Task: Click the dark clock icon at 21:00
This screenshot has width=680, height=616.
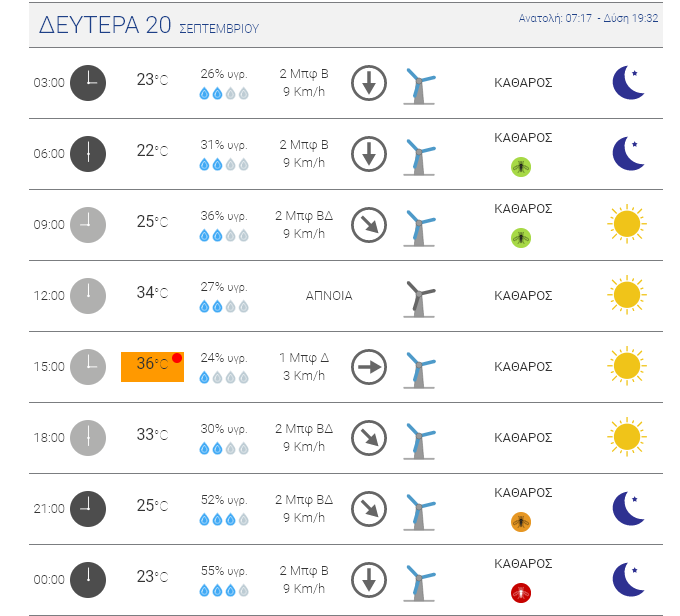Action: pyautogui.click(x=88, y=509)
